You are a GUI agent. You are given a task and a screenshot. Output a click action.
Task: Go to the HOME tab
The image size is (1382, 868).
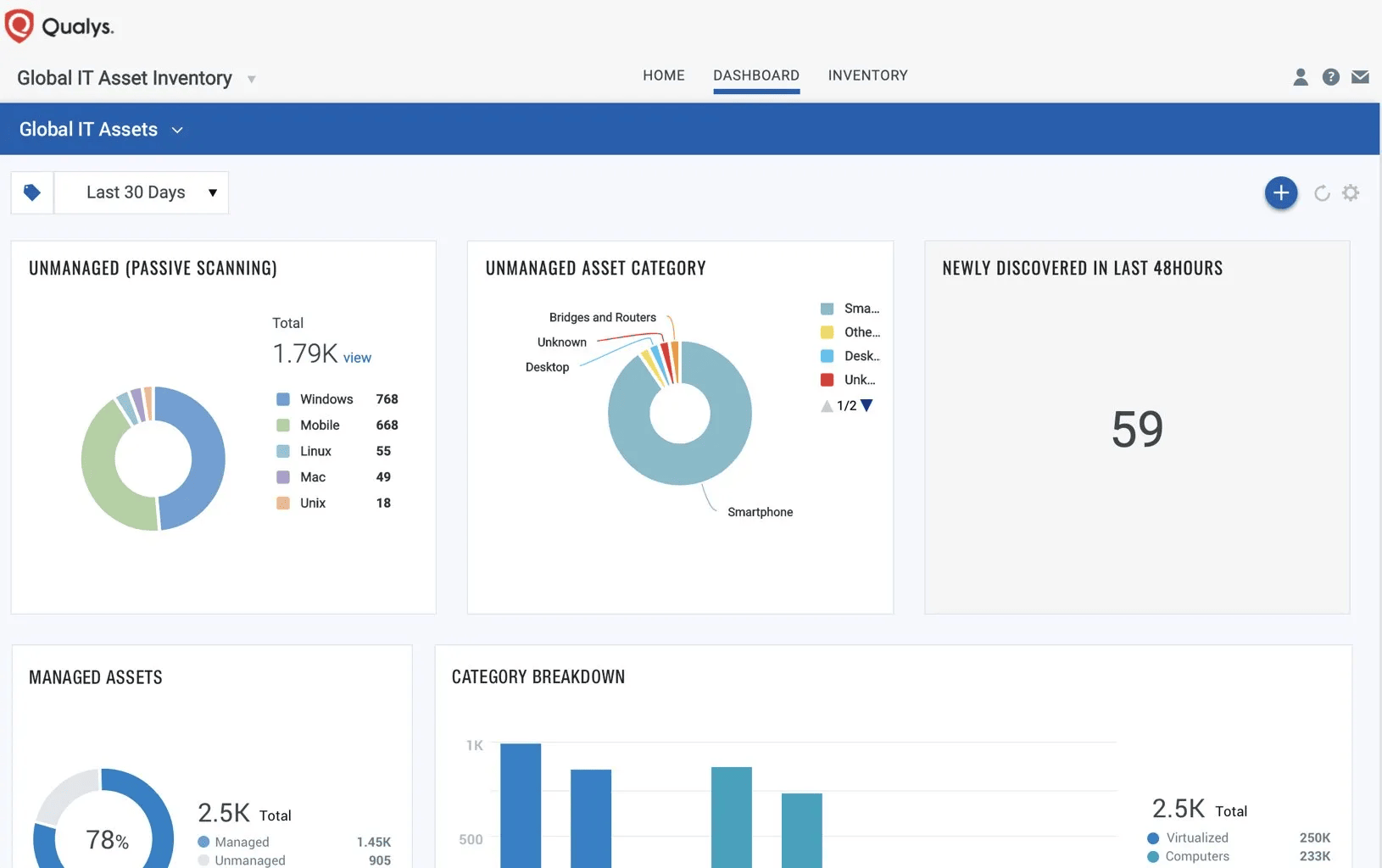click(x=663, y=75)
